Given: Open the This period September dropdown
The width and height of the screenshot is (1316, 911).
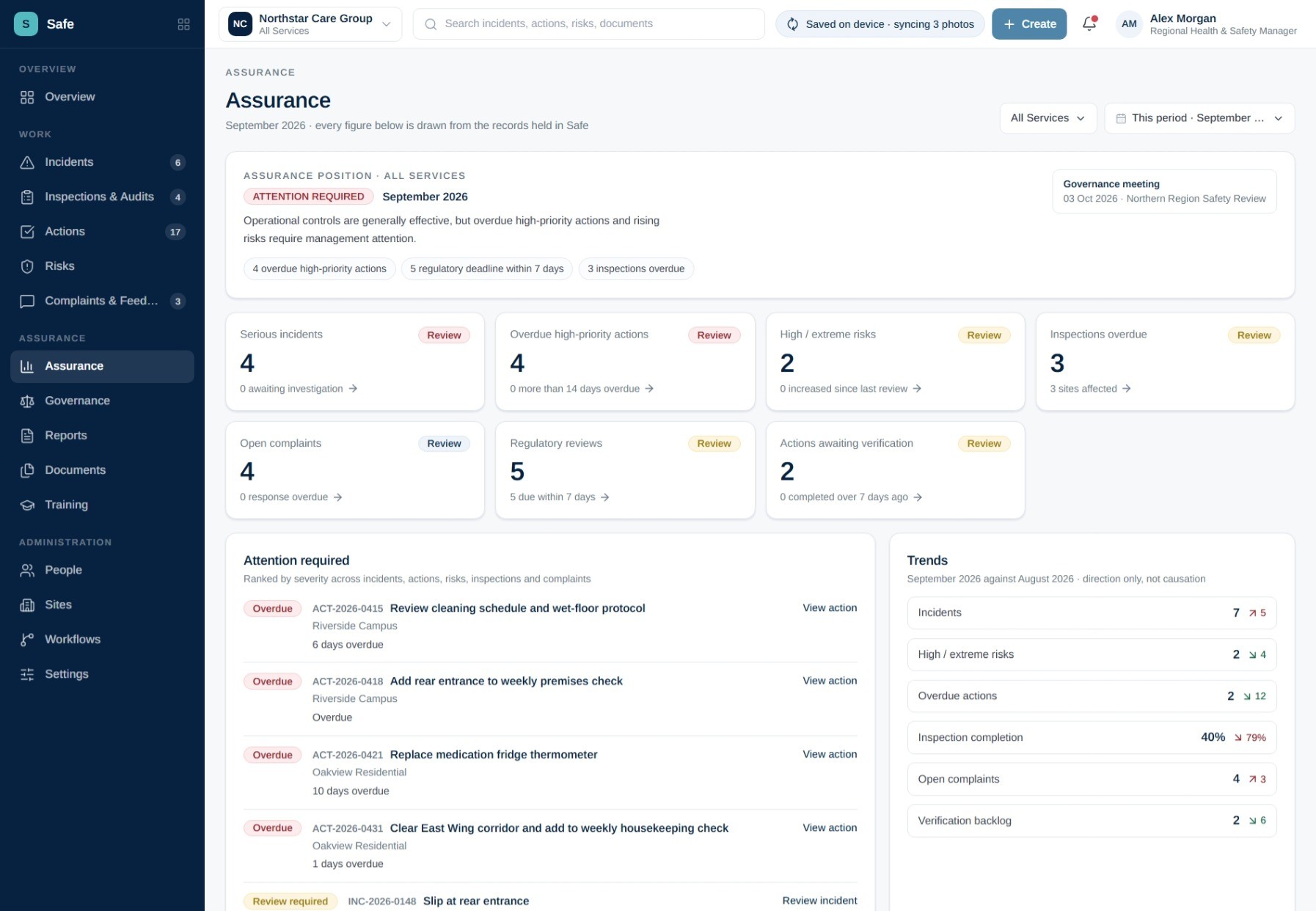Looking at the screenshot, I should pyautogui.click(x=1199, y=118).
